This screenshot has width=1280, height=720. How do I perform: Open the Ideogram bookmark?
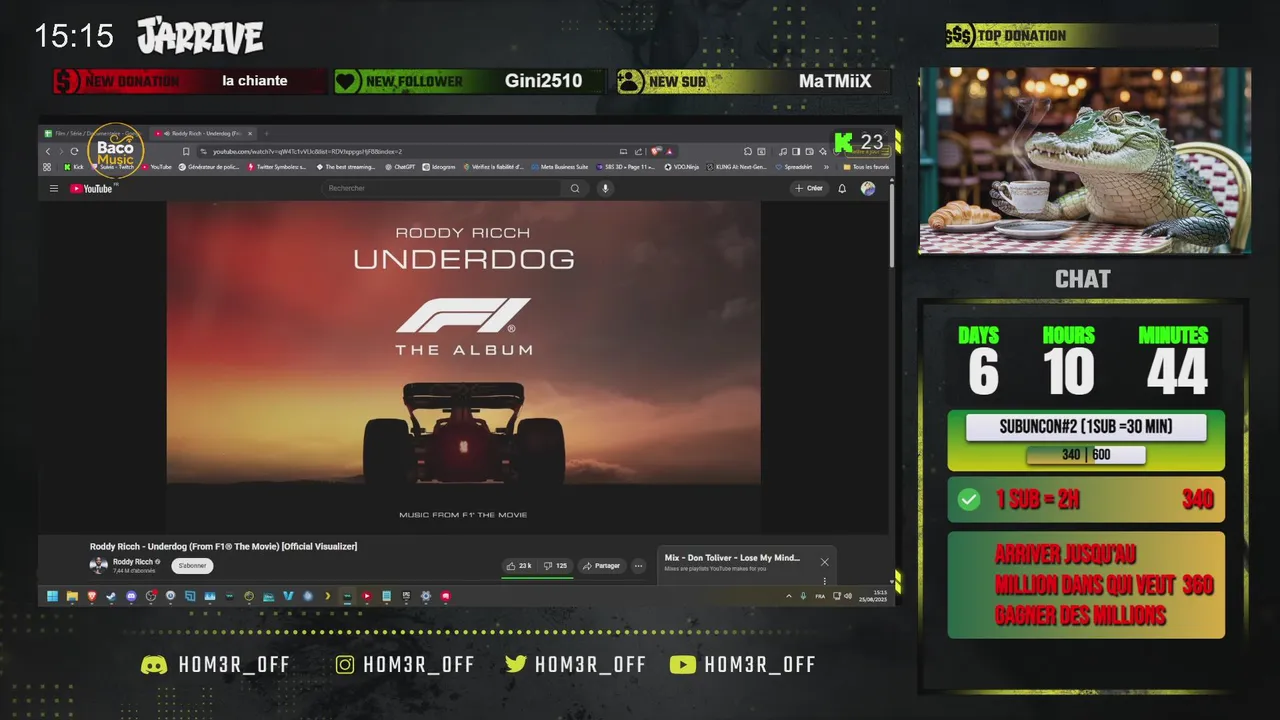(x=439, y=167)
